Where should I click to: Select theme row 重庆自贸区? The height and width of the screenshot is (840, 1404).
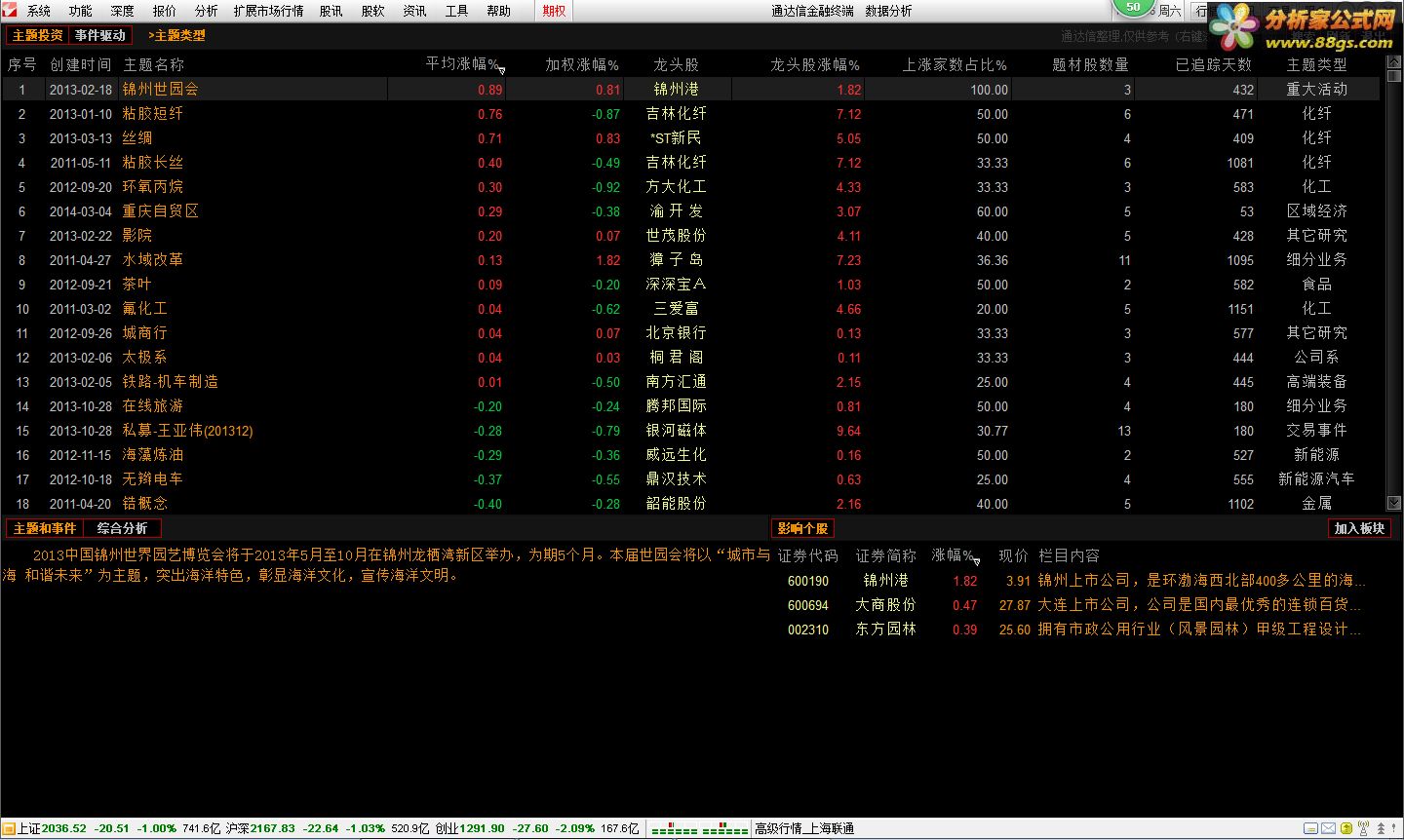tap(690, 211)
